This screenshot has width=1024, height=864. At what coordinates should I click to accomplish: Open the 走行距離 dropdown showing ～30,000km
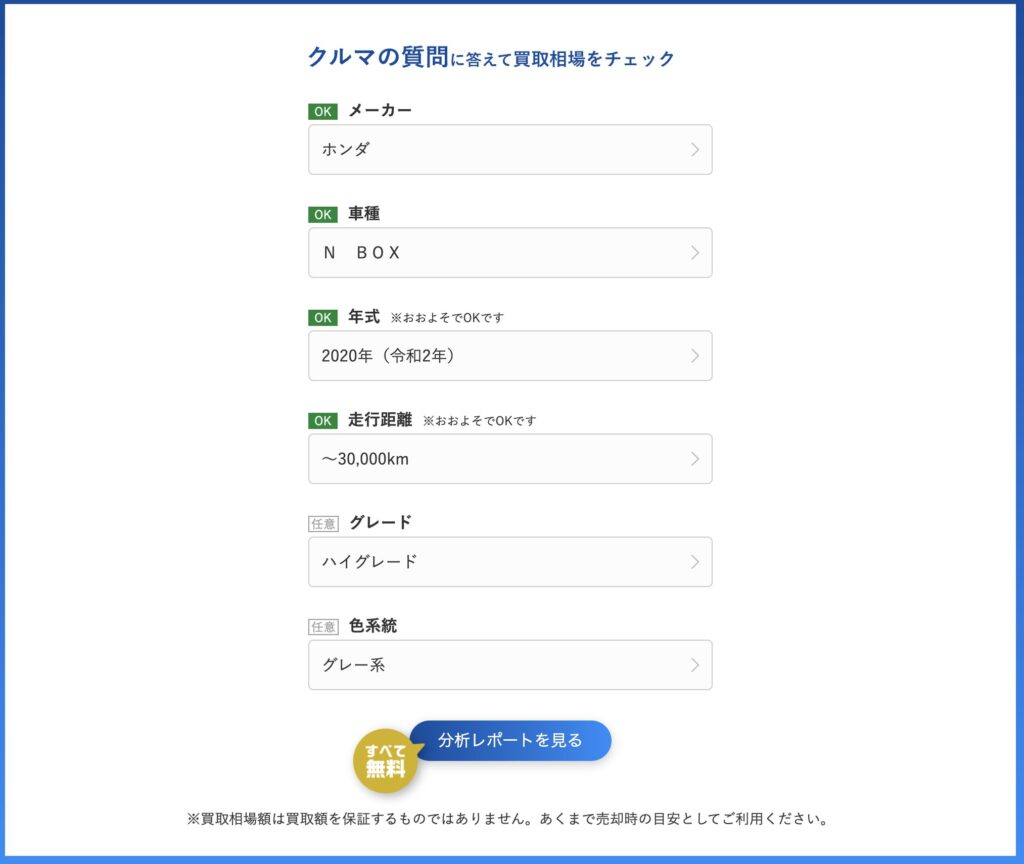click(x=510, y=459)
